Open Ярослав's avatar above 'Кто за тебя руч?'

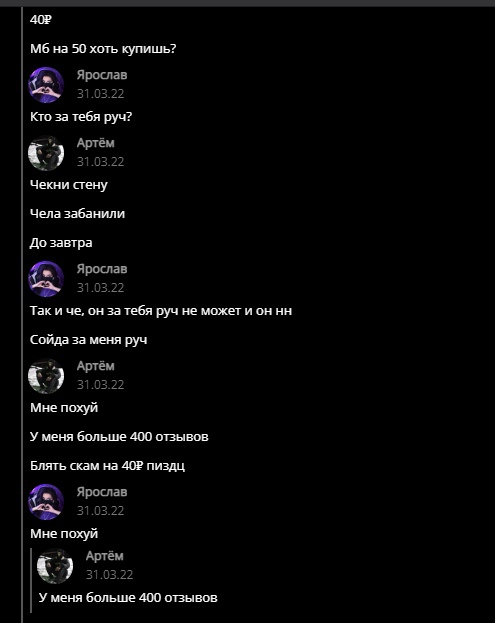pyautogui.click(x=46, y=85)
